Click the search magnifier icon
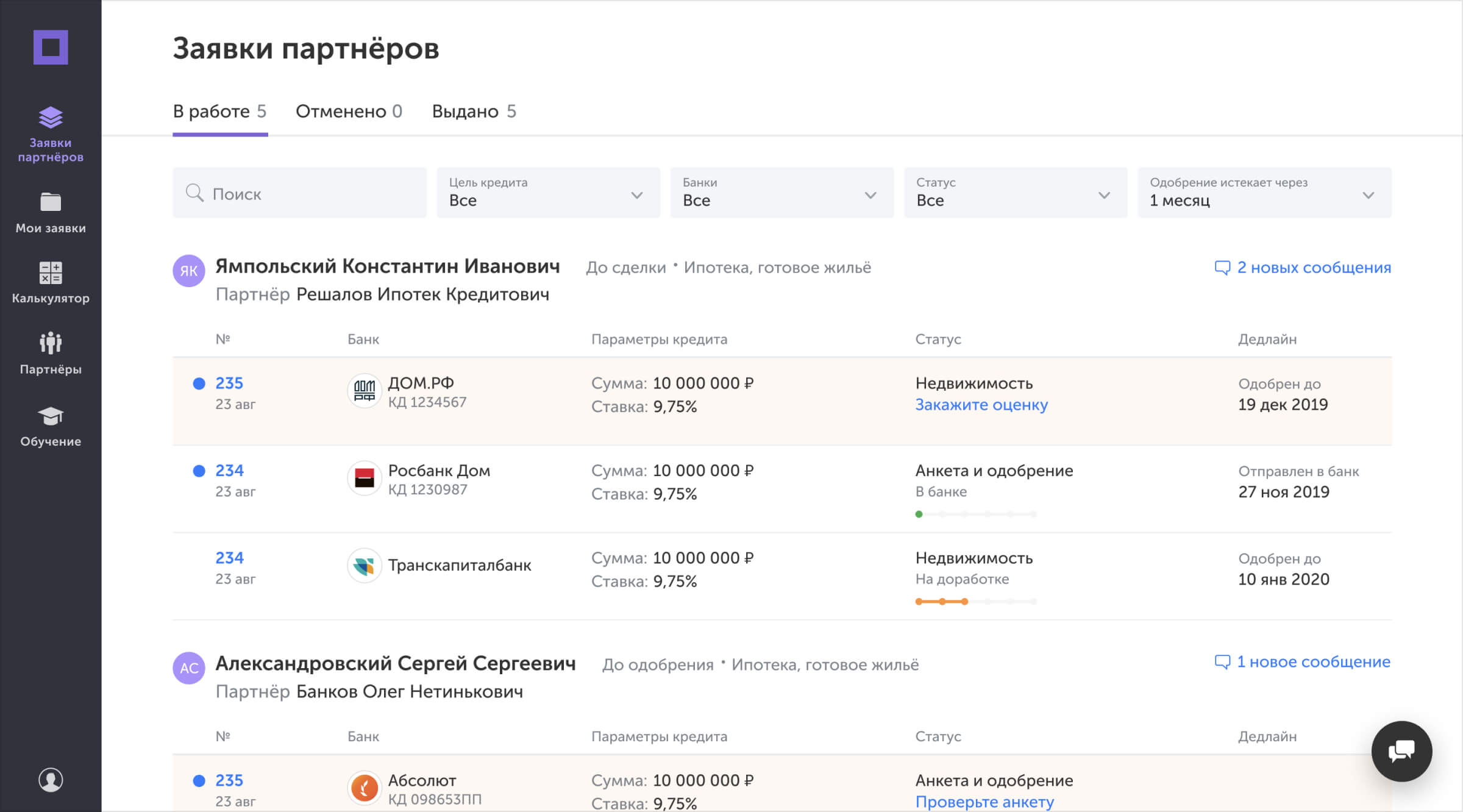Viewport: 1463px width, 812px height. tap(194, 193)
